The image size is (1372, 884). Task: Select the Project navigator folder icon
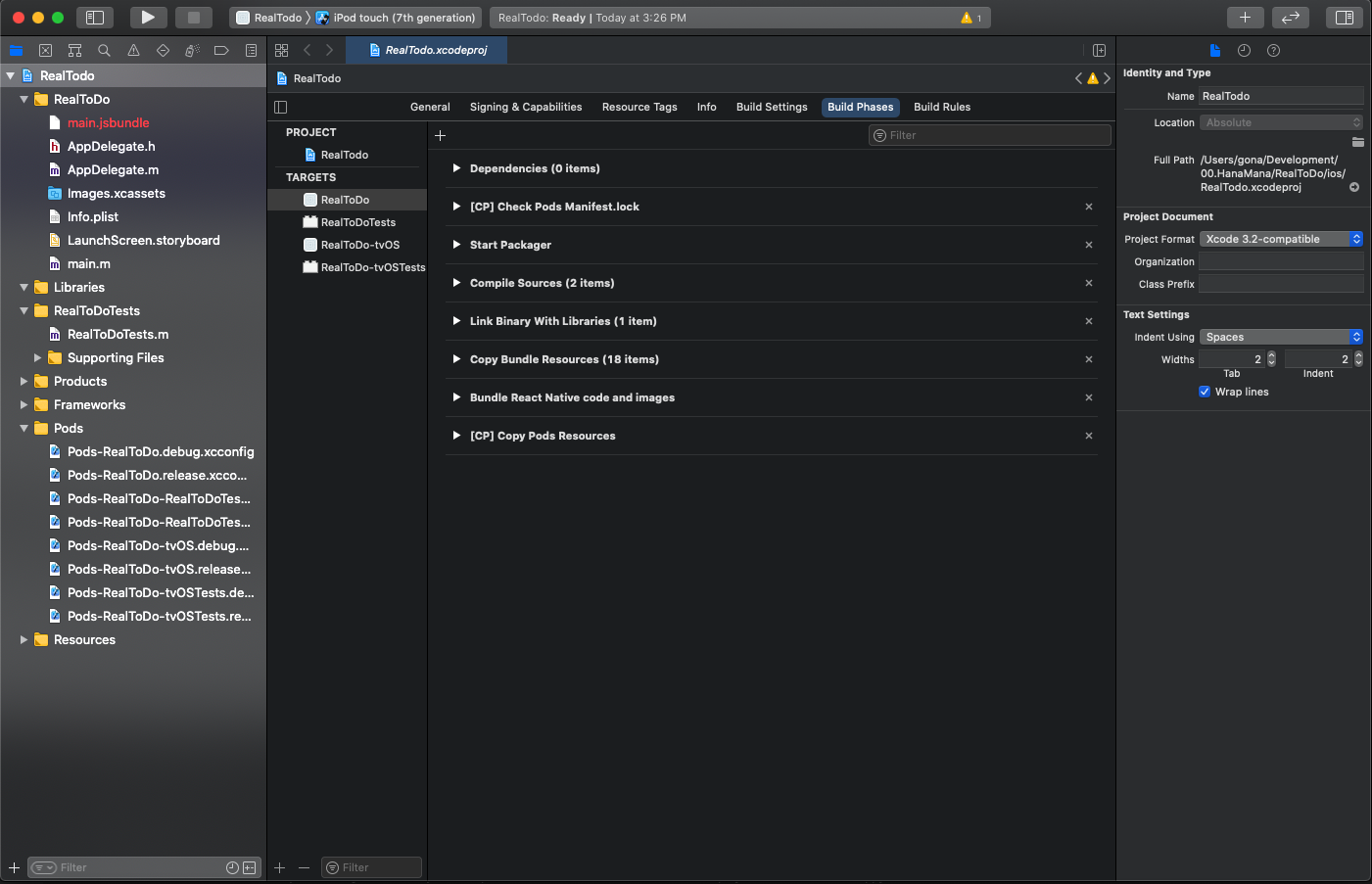click(16, 50)
